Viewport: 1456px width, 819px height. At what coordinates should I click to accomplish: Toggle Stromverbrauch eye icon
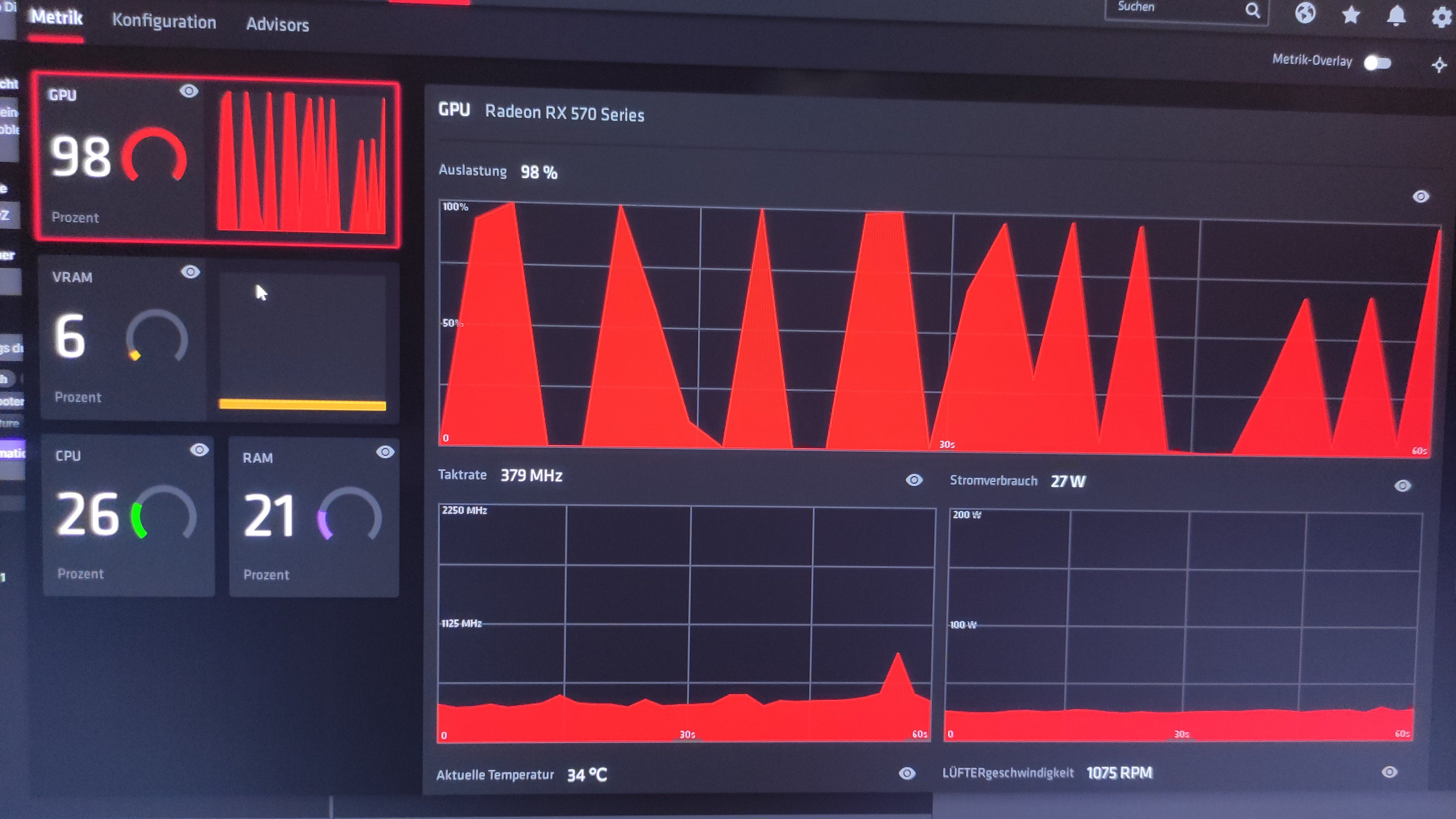tap(1402, 485)
